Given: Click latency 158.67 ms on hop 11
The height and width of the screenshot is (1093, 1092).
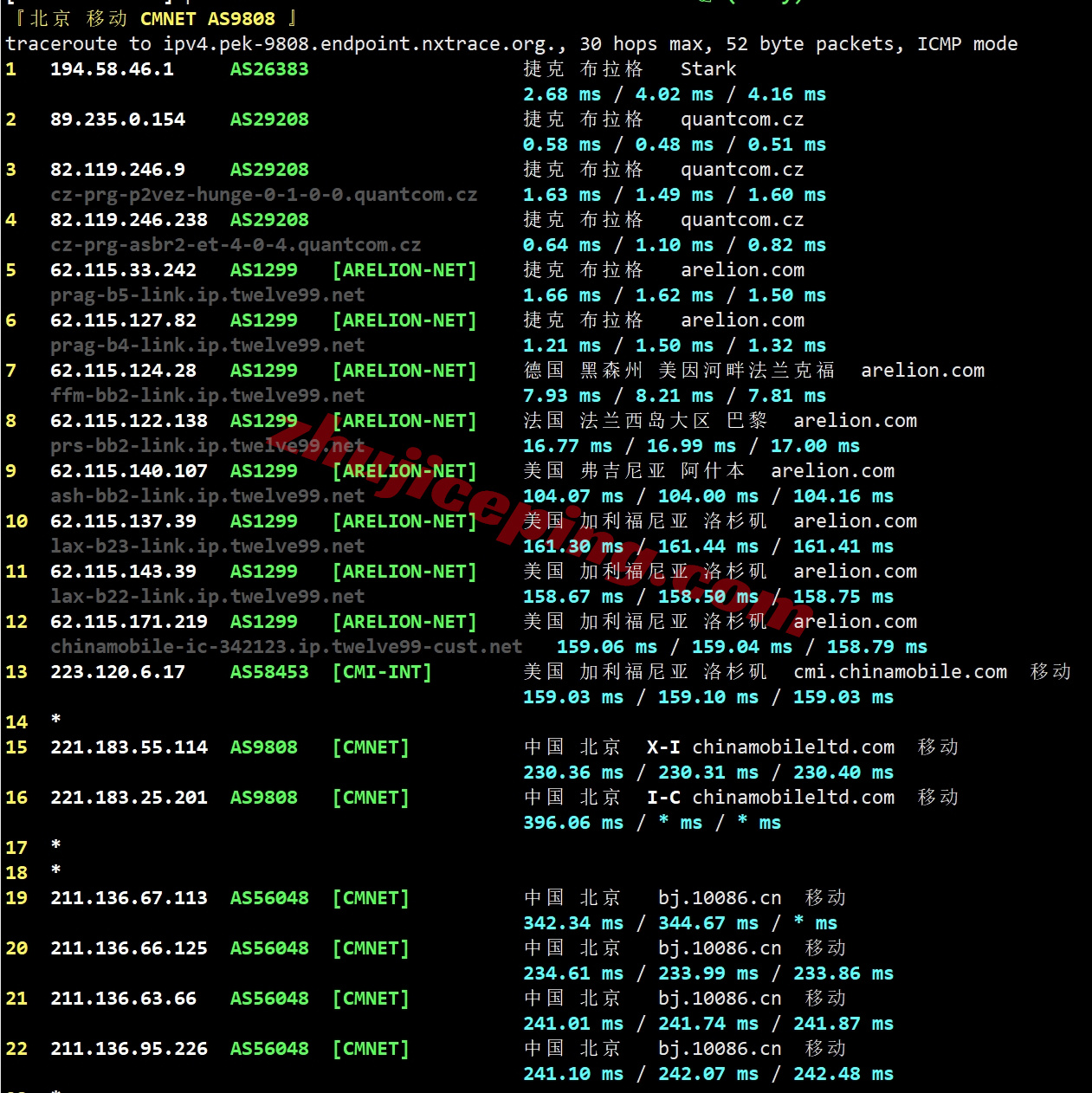Looking at the screenshot, I should point(573,597).
